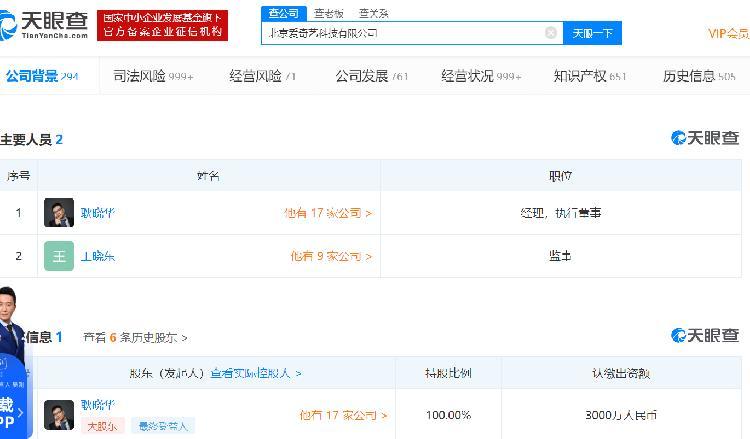750x439 pixels.
Task: Expand 他有 17 家公司 in shareholder row
Action: (343, 415)
